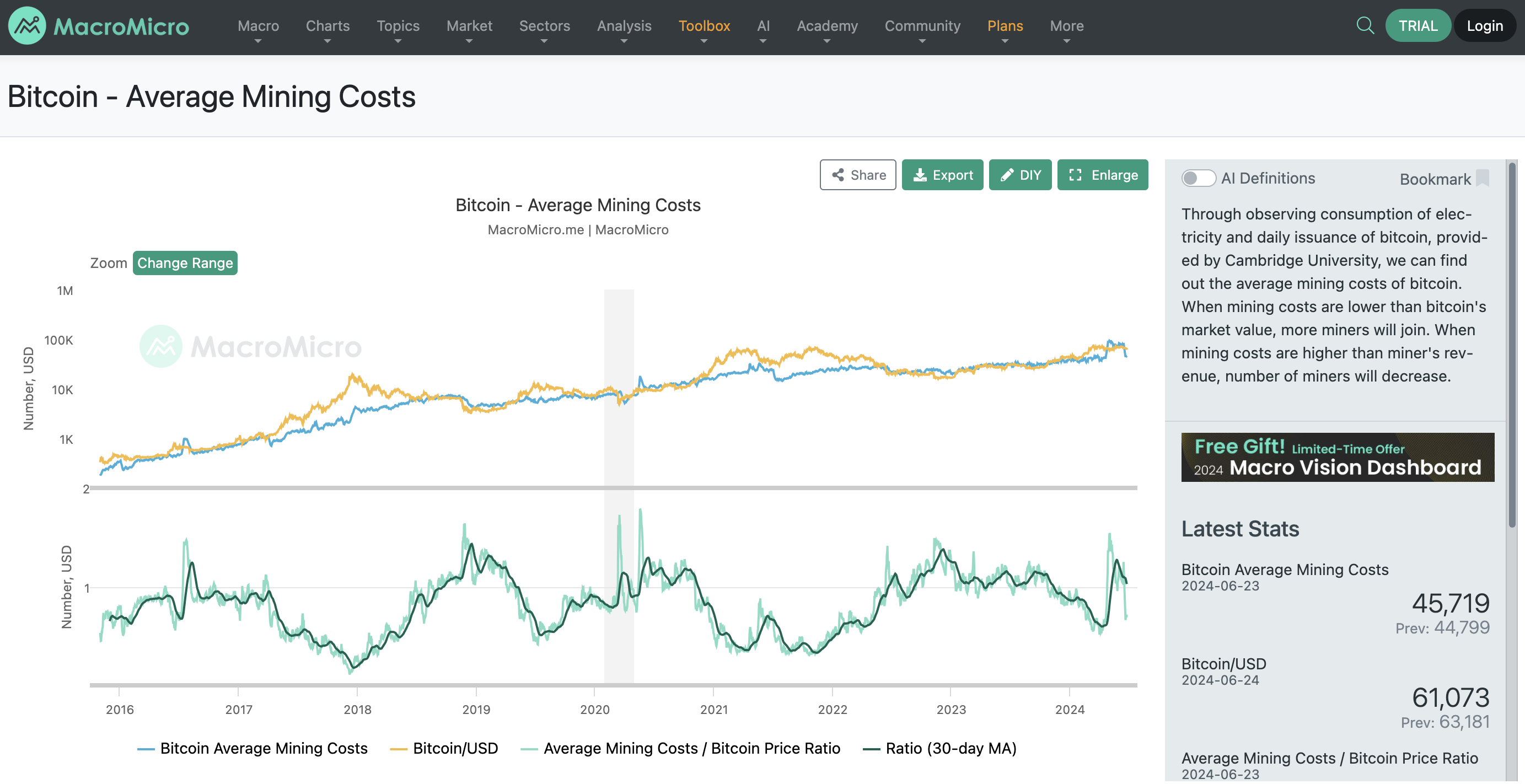This screenshot has height=784, width=1525.
Task: Open the Toolbox menu
Action: [x=704, y=26]
